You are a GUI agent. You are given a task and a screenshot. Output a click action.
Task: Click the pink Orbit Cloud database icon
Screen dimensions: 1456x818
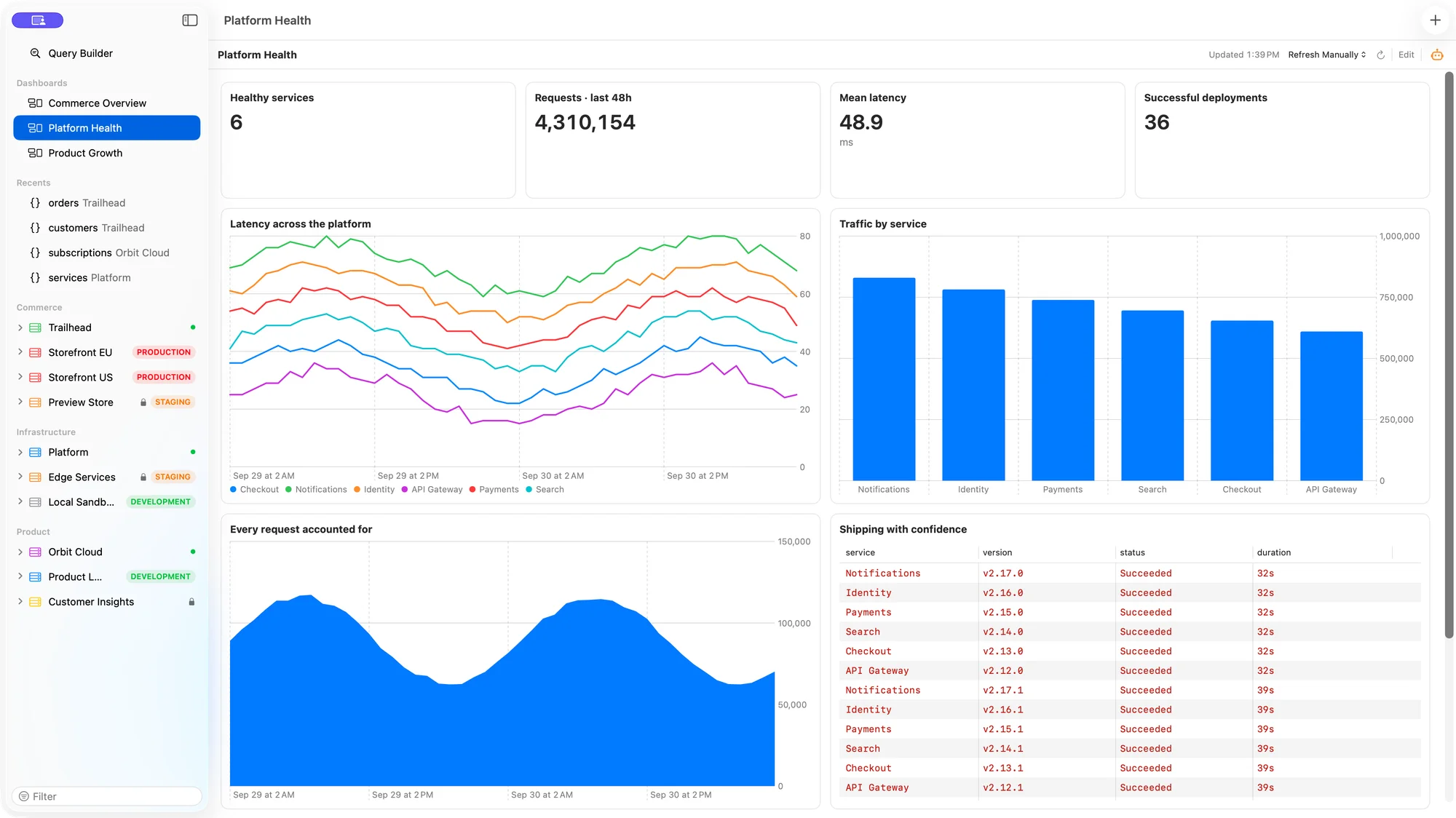35,552
